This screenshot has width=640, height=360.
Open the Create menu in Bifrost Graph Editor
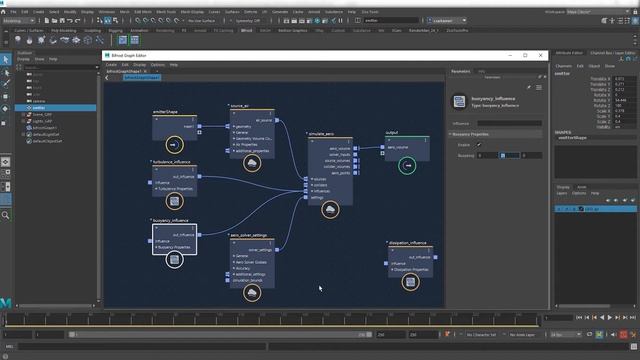(111, 65)
